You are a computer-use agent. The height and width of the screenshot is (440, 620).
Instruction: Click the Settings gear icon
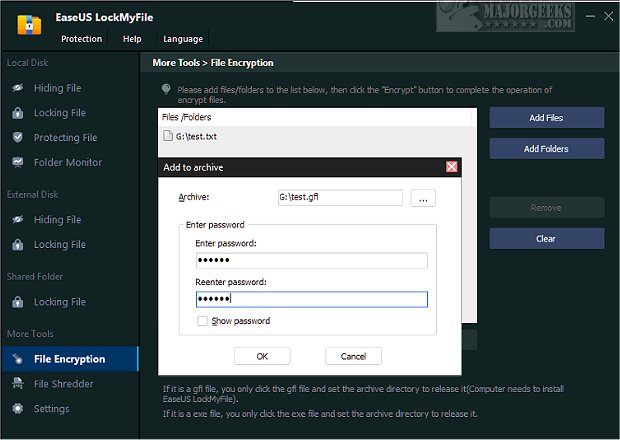[x=18, y=408]
